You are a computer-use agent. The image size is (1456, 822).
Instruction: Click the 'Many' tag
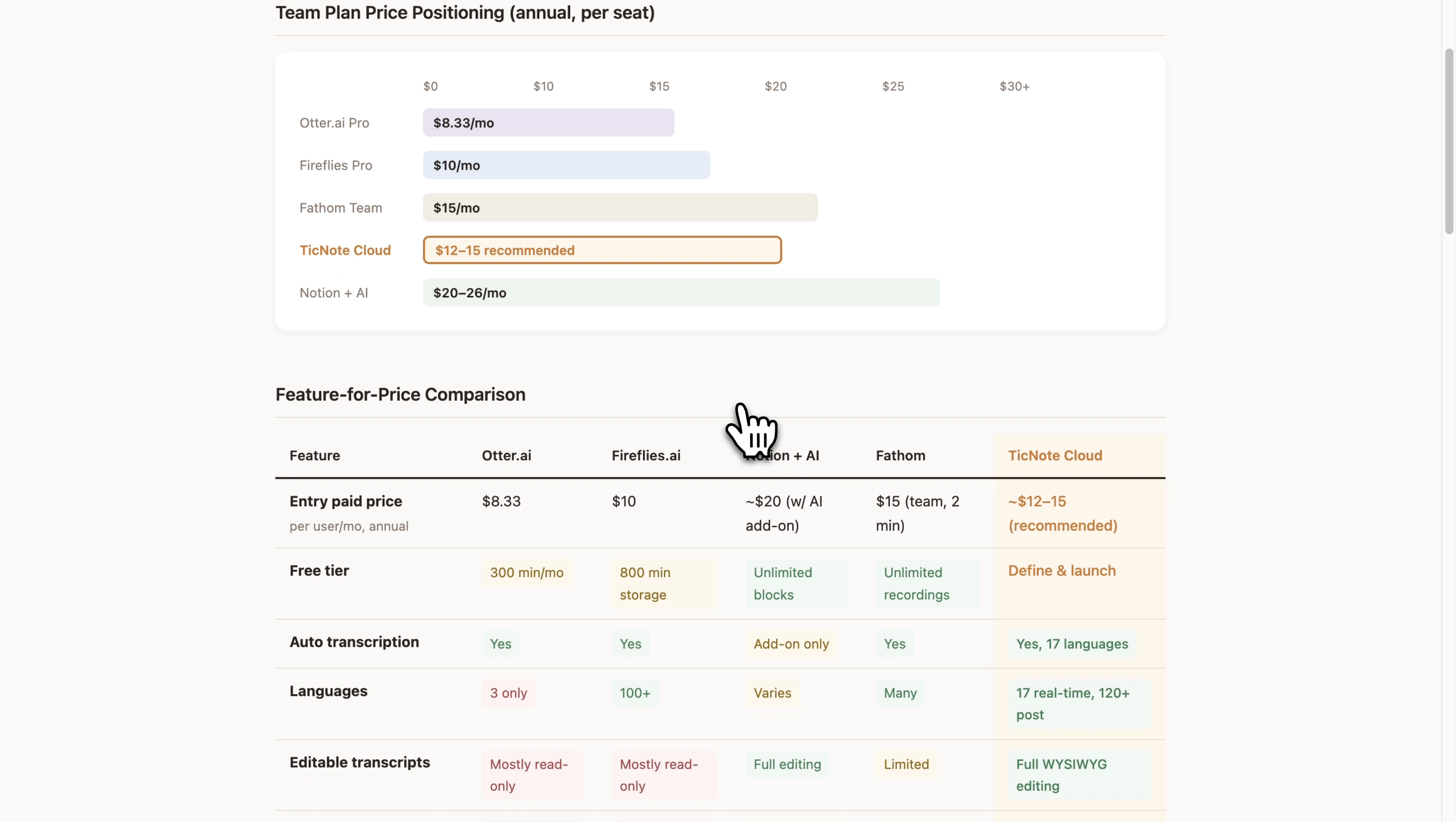(900, 693)
